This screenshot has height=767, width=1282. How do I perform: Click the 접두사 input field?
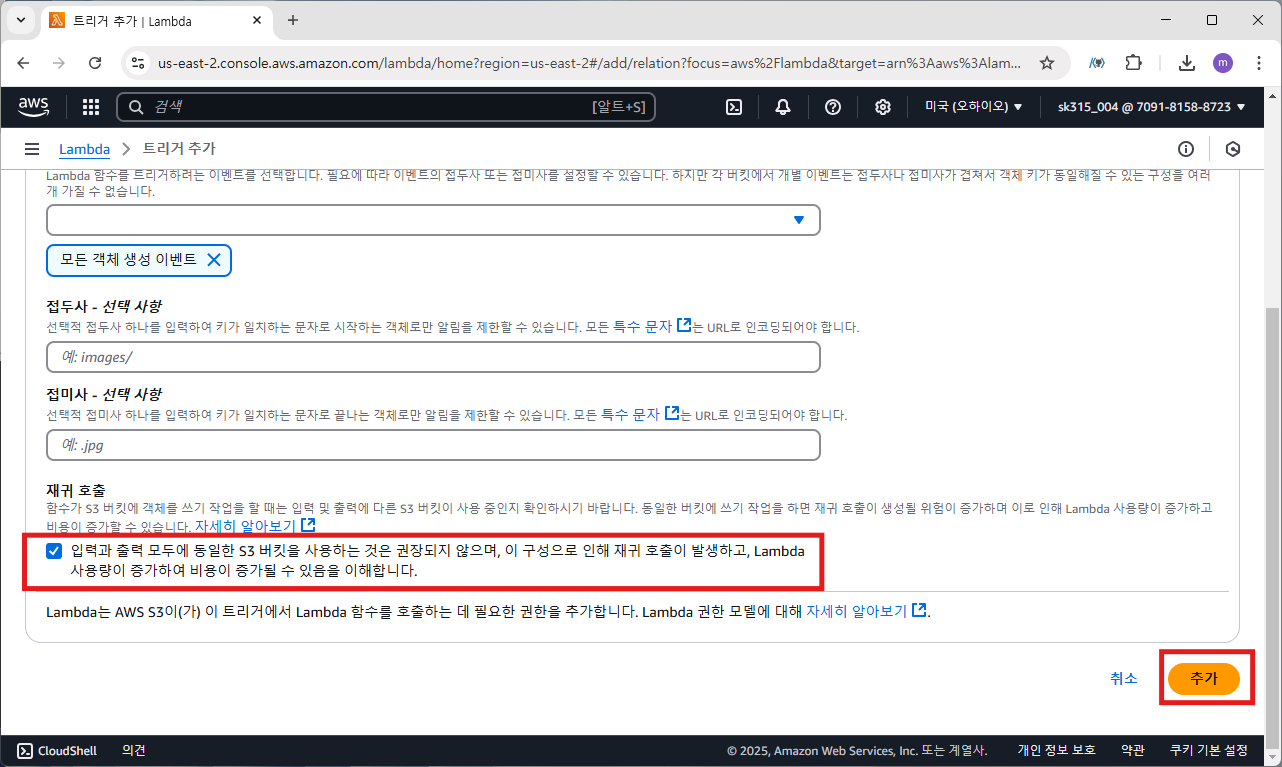pos(433,357)
